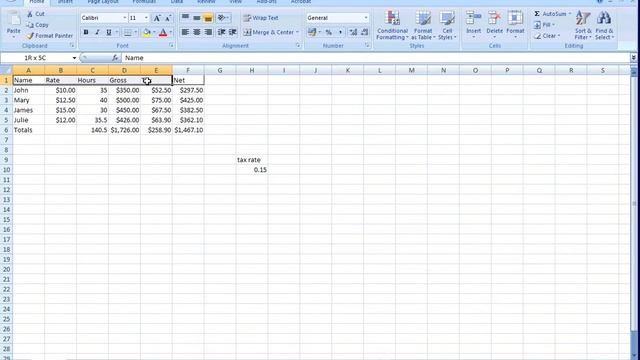
Task: Click the Increase Indent icon
Action: [x=233, y=32]
